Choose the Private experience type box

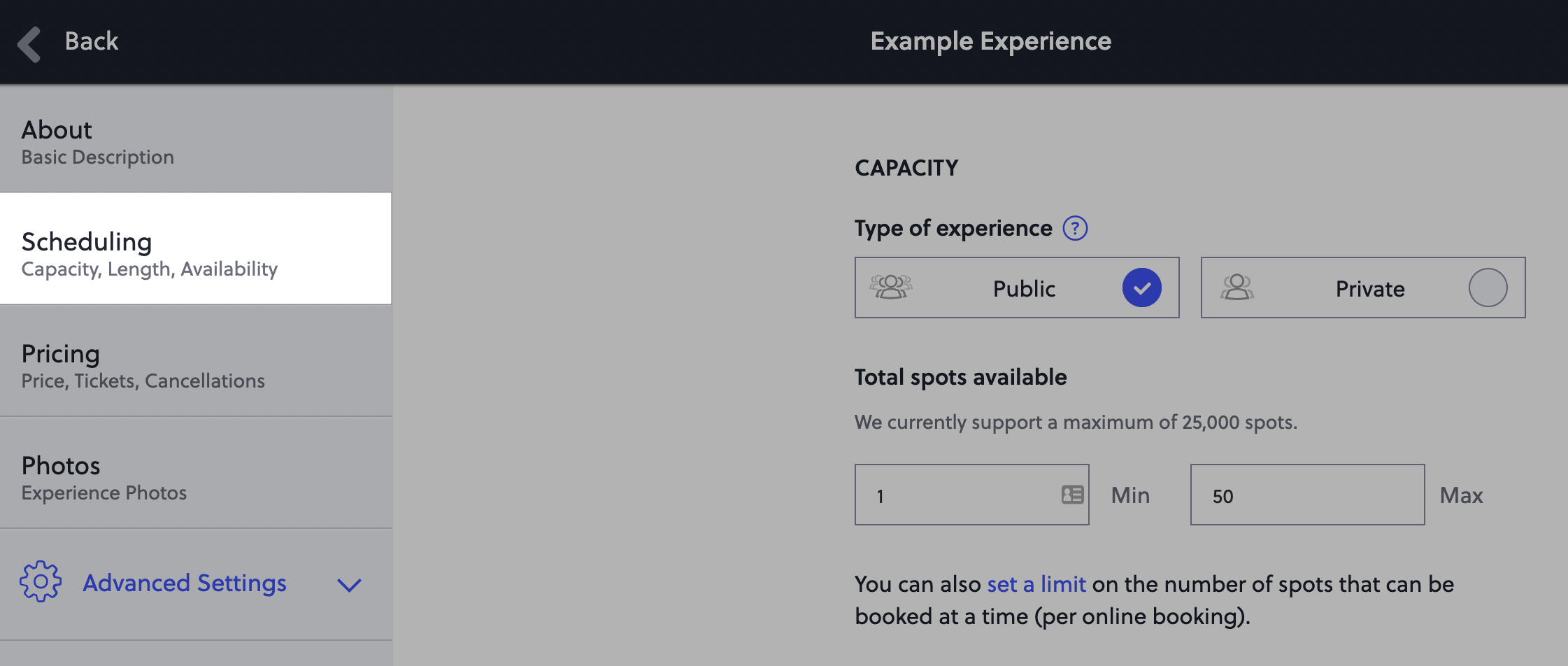tap(1363, 288)
